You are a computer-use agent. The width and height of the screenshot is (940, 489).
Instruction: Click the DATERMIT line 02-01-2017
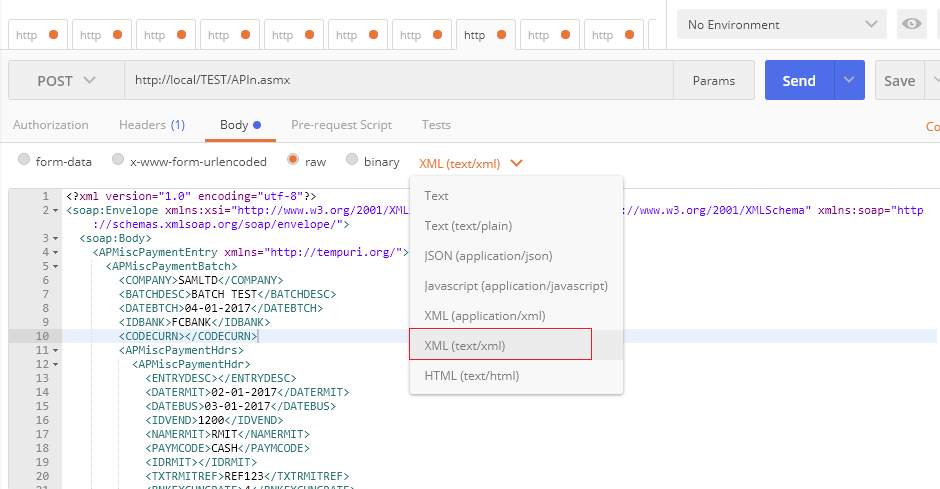coord(247,392)
